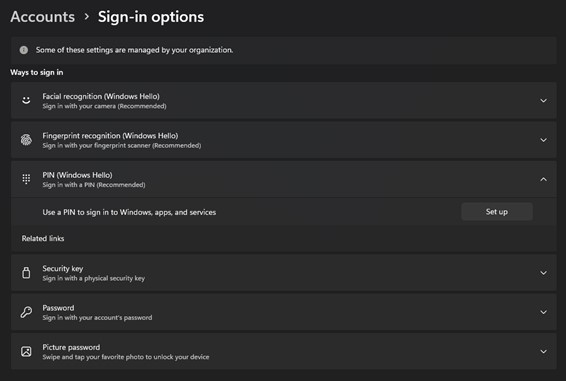Open the Related links row
566x381 pixels.
point(283,239)
